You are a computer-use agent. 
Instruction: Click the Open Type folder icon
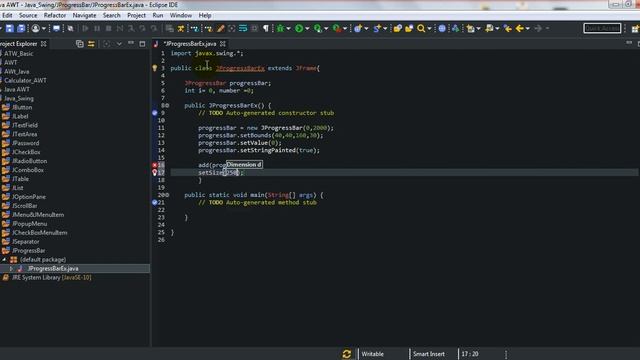(397, 28)
